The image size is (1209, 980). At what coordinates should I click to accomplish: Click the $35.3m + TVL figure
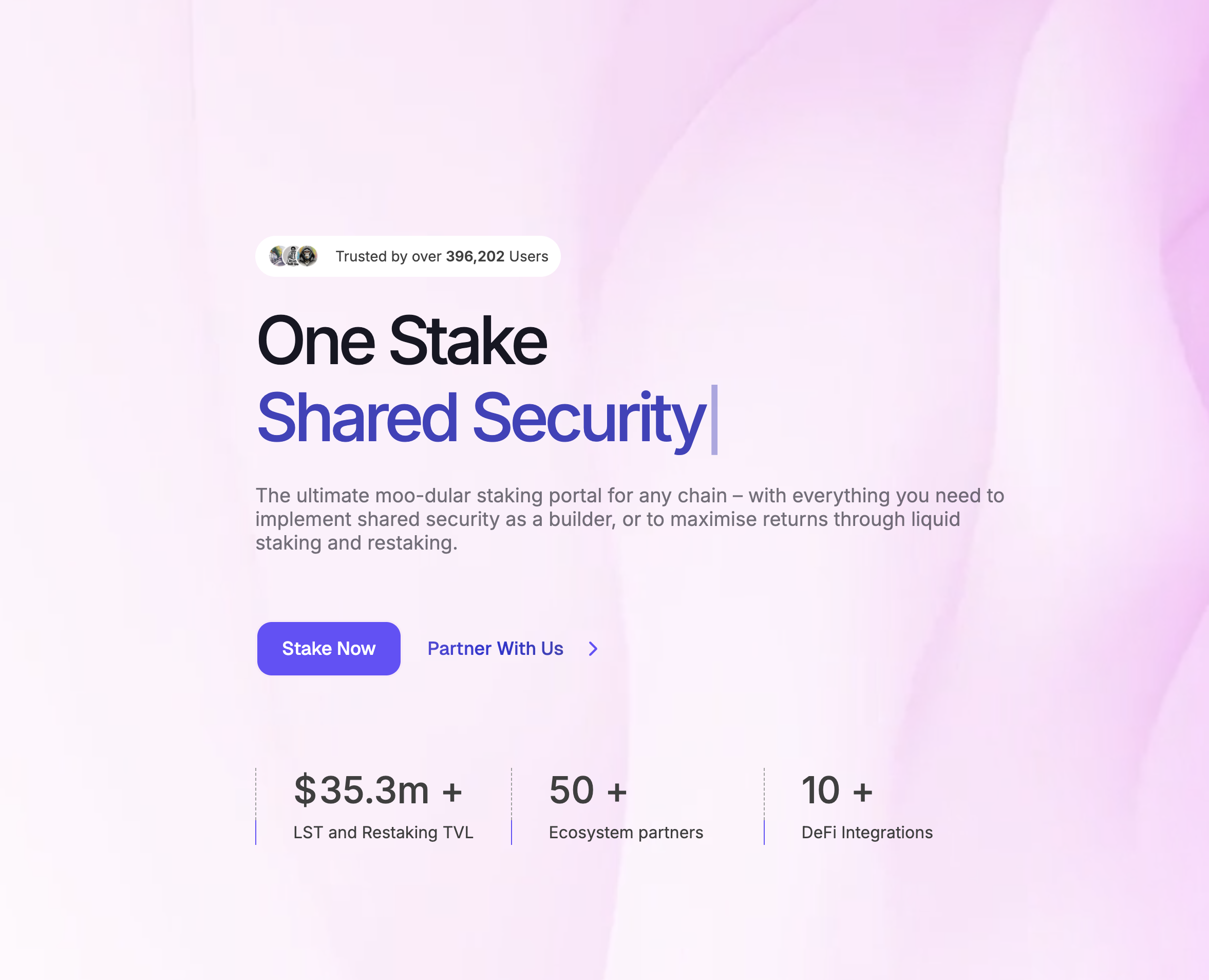click(377, 790)
